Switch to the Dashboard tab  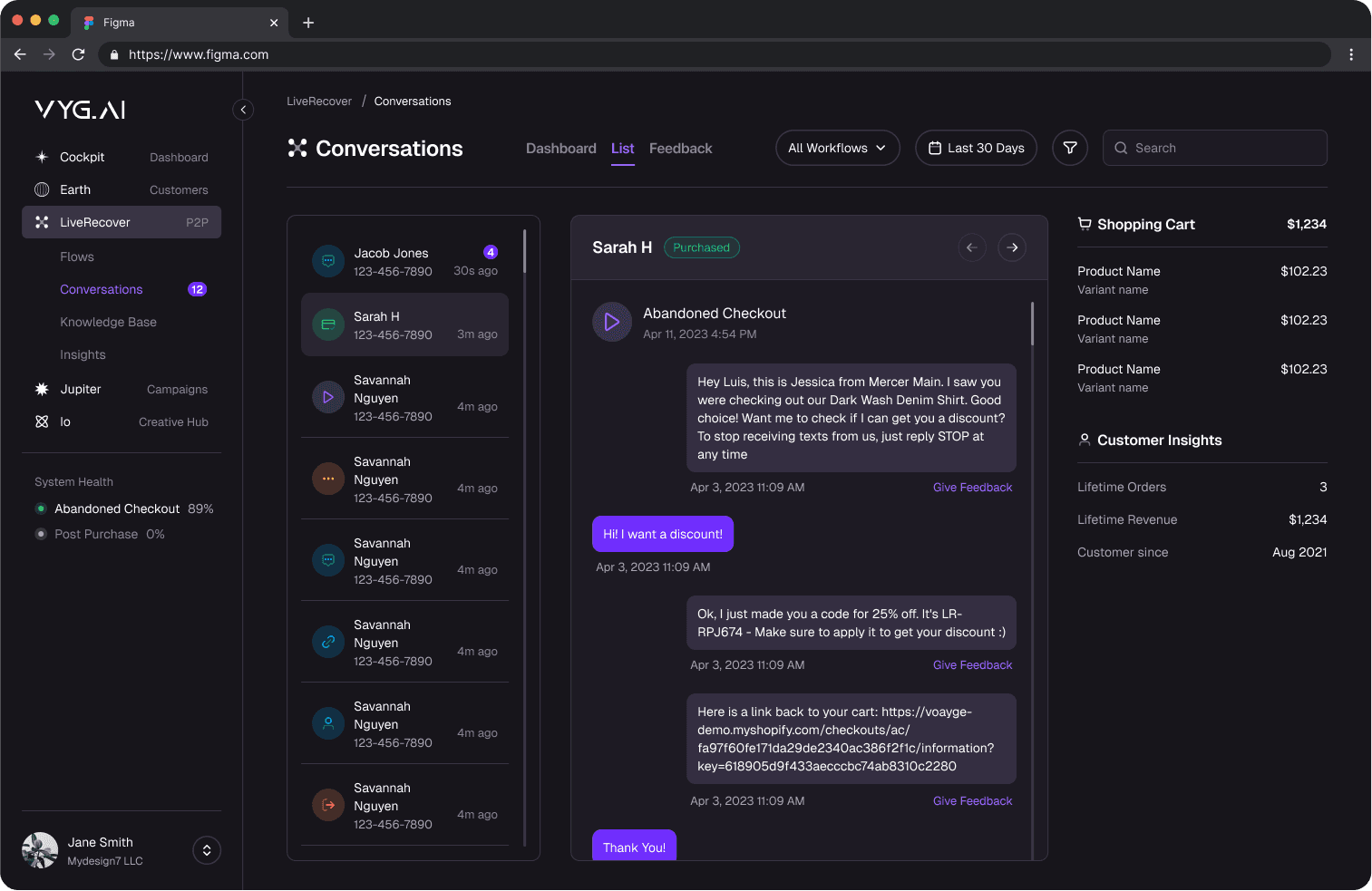tap(560, 149)
